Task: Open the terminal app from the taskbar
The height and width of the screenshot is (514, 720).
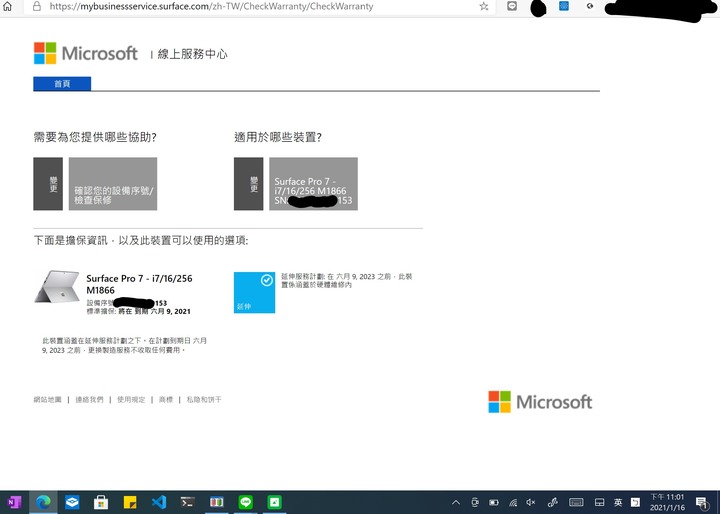Action: pyautogui.click(x=187, y=502)
